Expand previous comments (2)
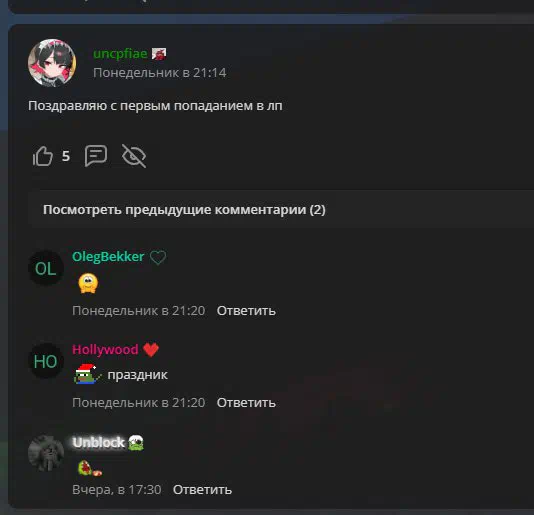The image size is (534, 515). point(184,209)
